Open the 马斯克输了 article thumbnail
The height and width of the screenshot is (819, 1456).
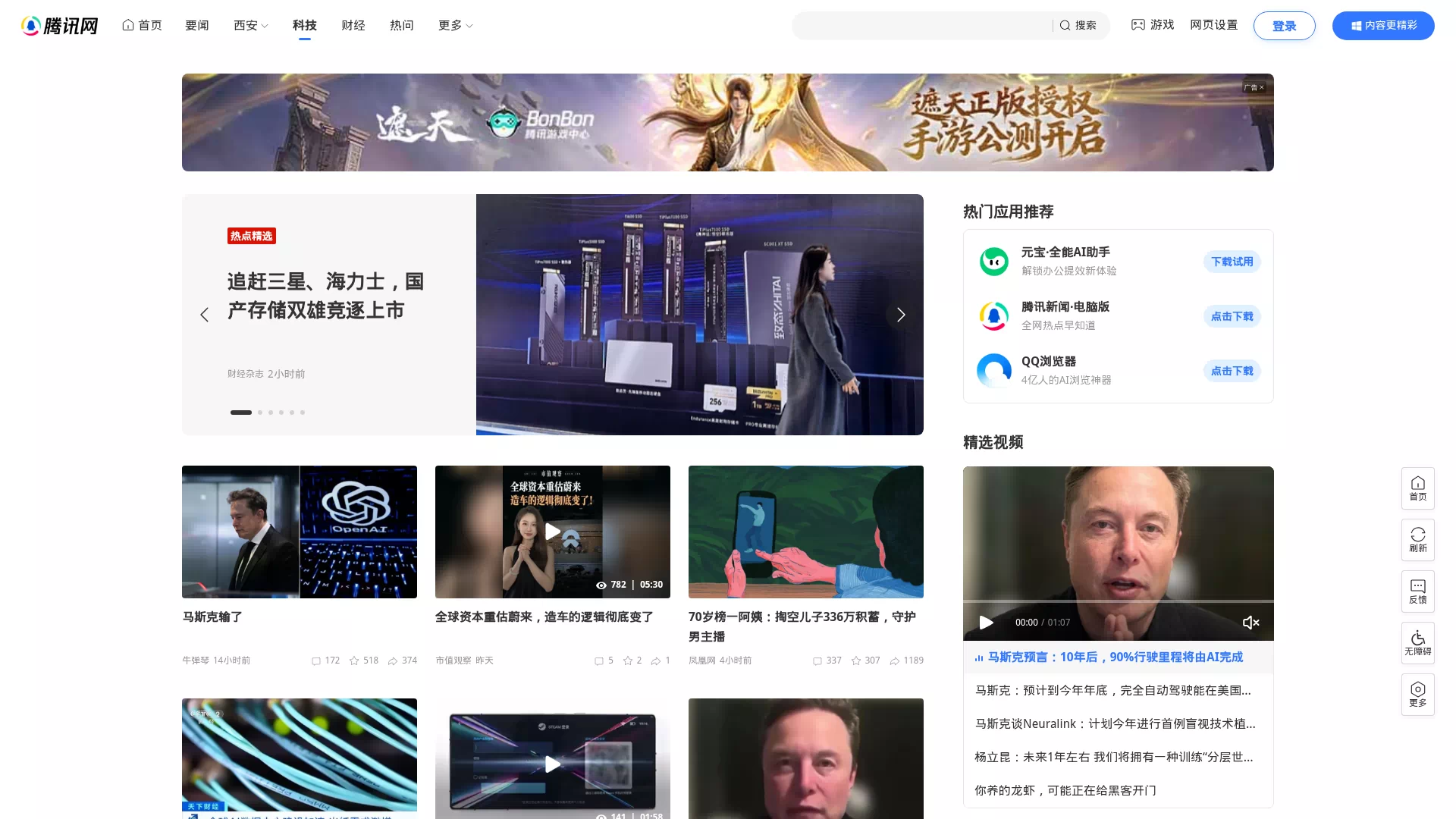click(x=300, y=532)
